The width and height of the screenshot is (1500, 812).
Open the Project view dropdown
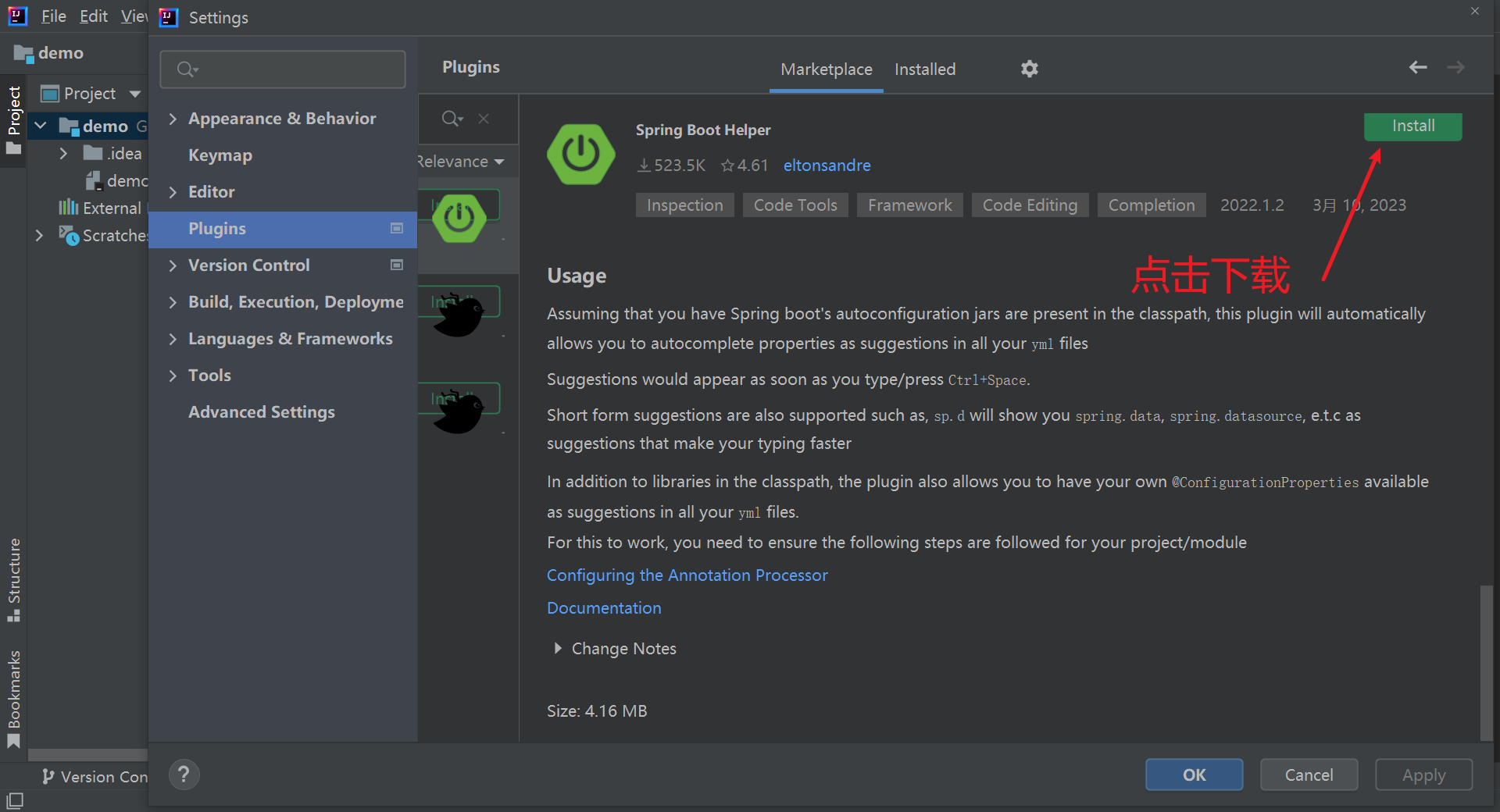coord(135,94)
